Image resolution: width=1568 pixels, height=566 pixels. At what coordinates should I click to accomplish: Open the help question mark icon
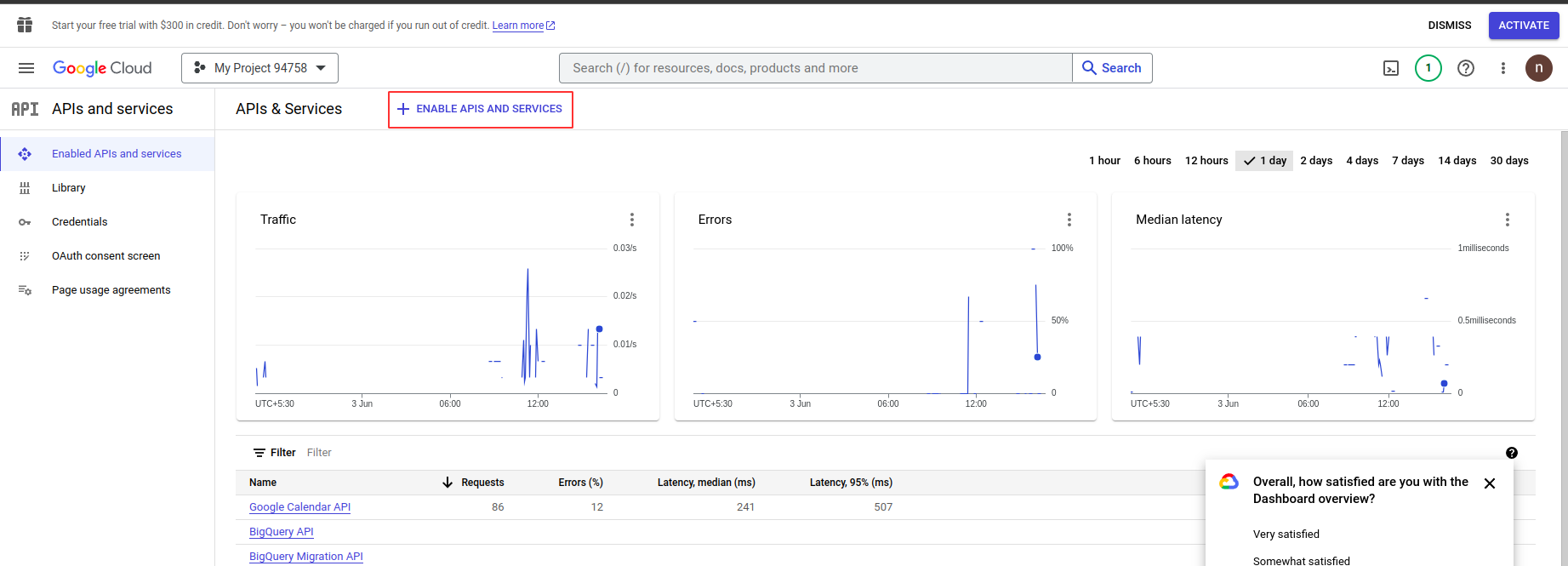[x=1466, y=68]
